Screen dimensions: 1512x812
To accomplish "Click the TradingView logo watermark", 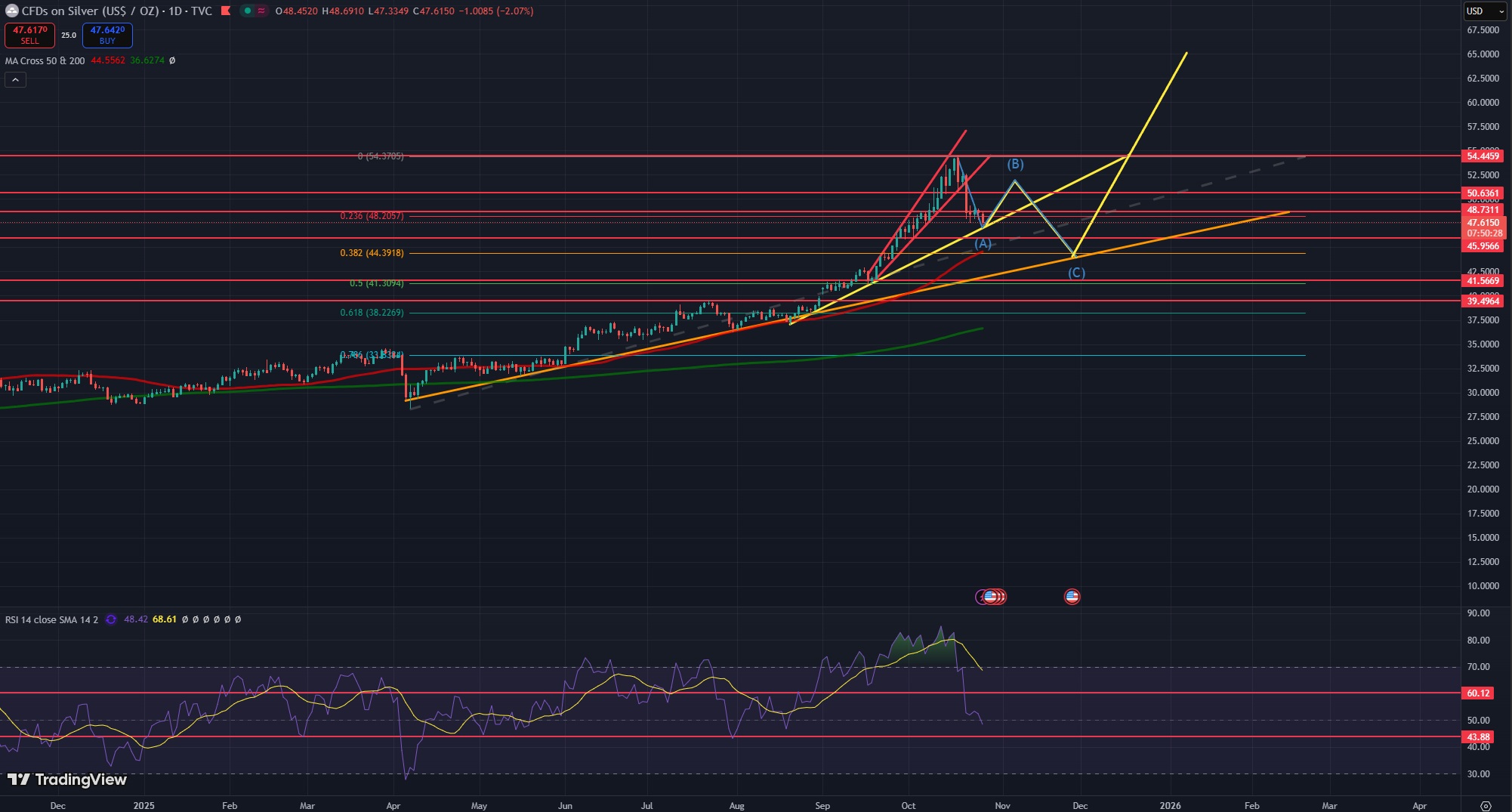I will coord(67,780).
